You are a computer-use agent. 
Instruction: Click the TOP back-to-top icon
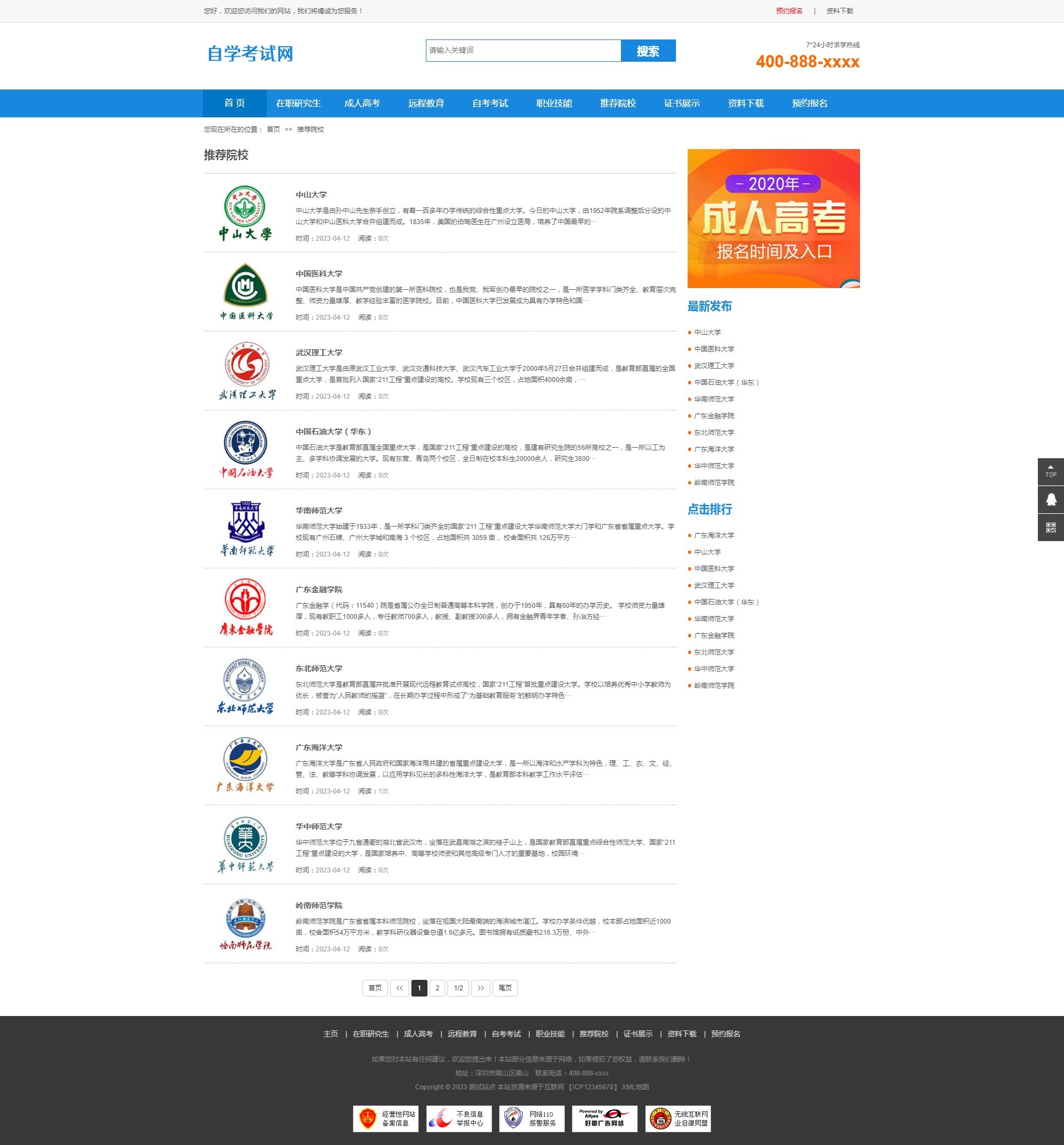tap(1050, 472)
